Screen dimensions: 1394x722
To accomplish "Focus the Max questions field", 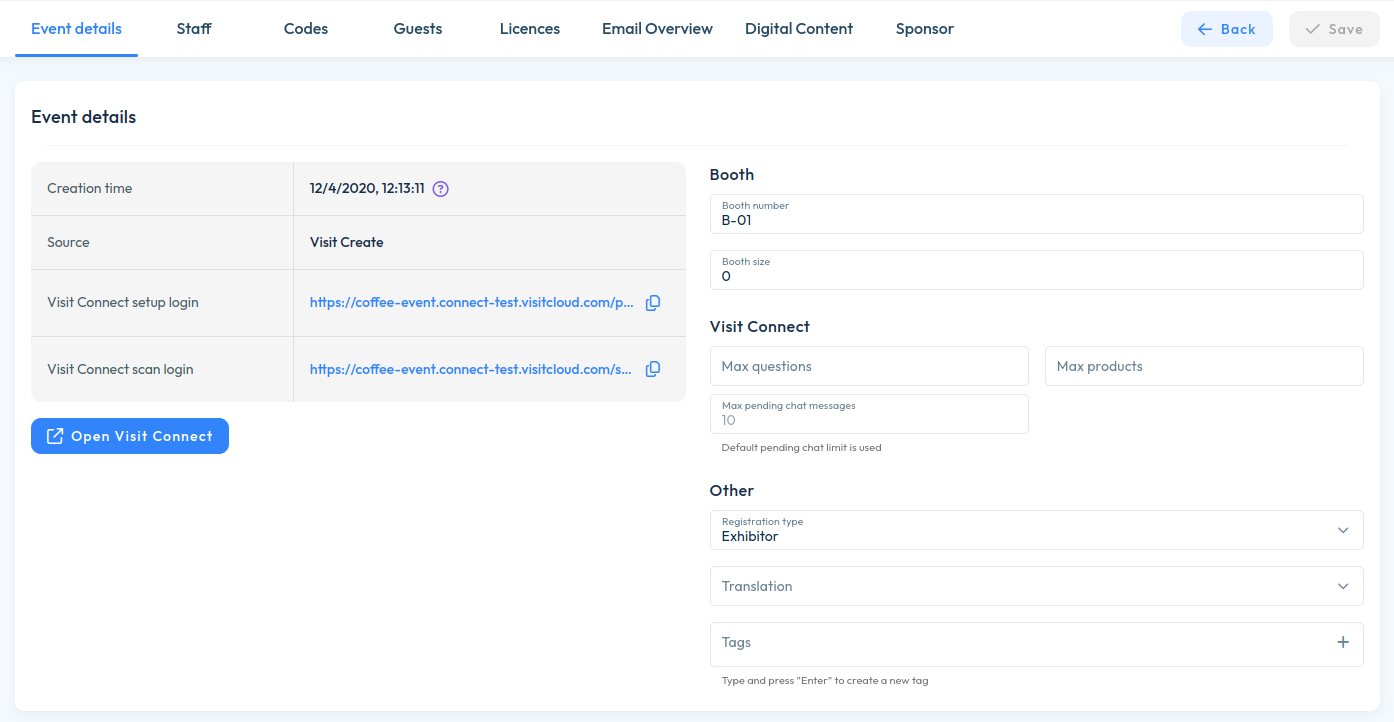I will 869,366.
